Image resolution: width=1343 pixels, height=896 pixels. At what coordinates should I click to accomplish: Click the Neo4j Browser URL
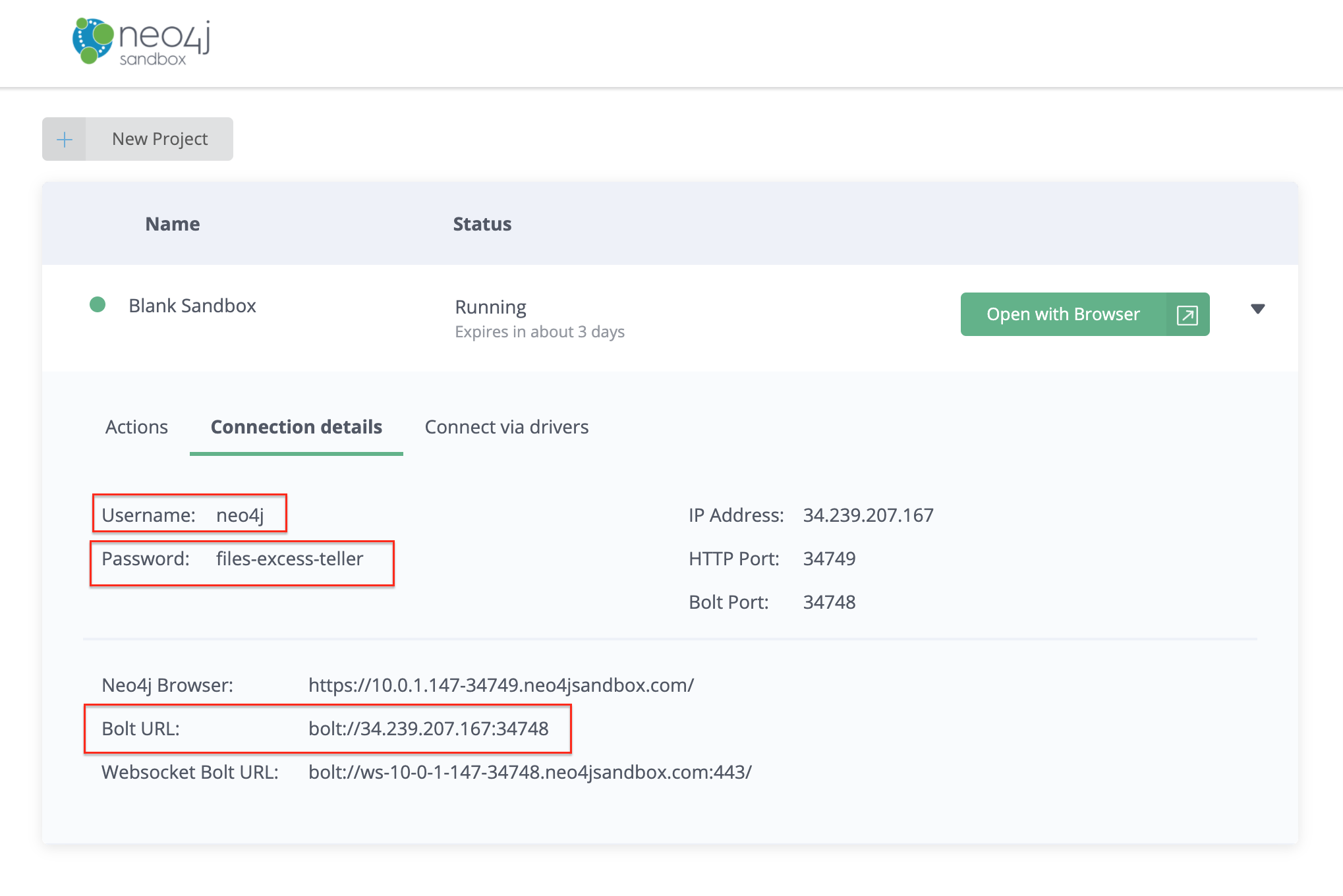pos(500,685)
